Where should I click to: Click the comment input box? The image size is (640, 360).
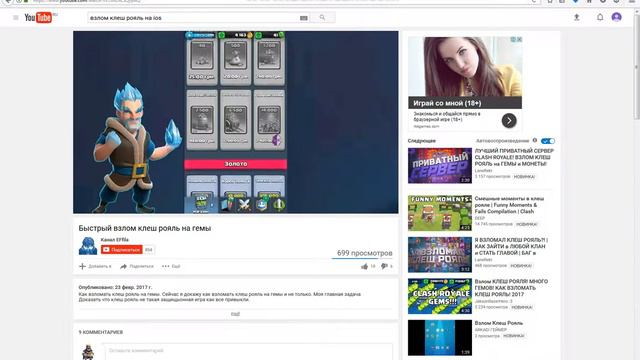(249, 351)
